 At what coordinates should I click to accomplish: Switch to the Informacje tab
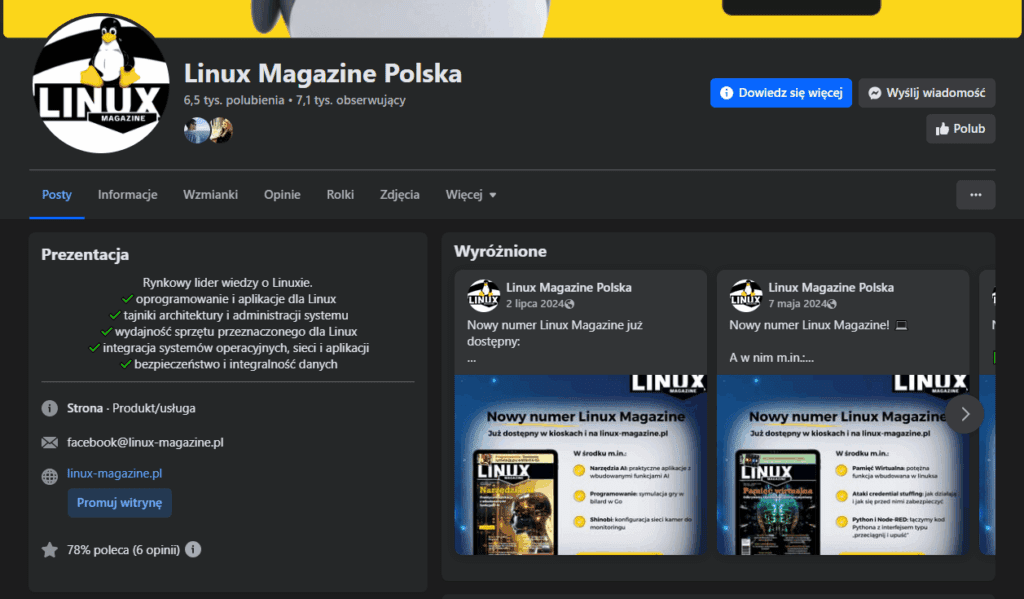(x=127, y=195)
